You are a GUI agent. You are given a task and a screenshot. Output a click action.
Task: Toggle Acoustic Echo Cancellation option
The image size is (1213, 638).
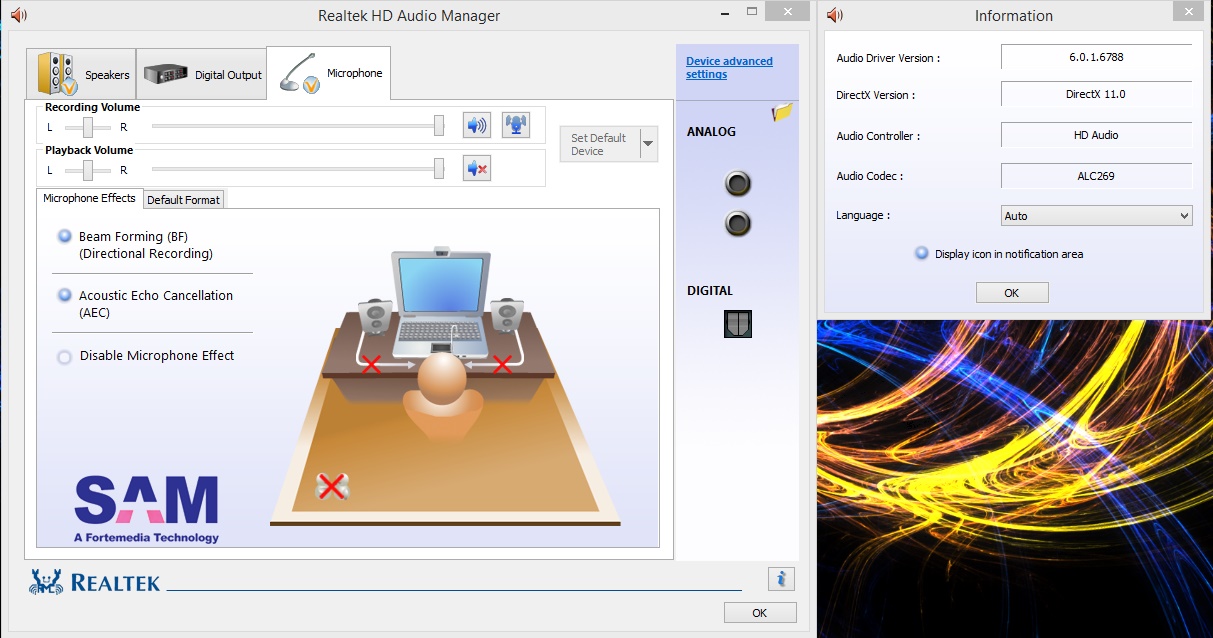tap(65, 296)
